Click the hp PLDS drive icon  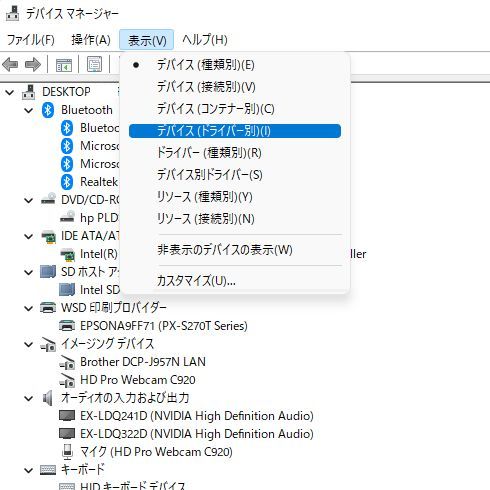[x=67, y=218]
